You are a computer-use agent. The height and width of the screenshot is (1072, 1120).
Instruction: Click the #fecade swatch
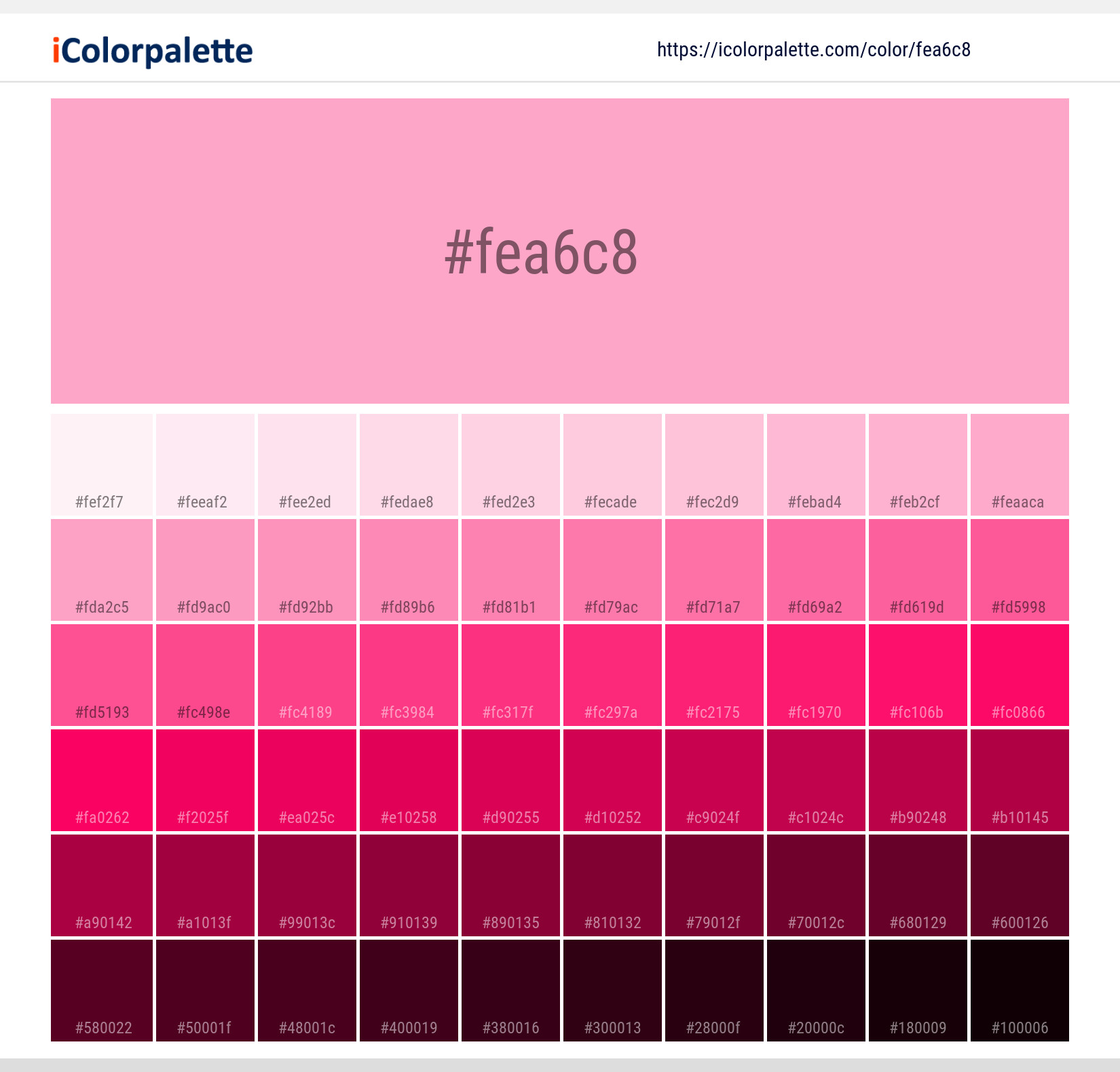612,465
